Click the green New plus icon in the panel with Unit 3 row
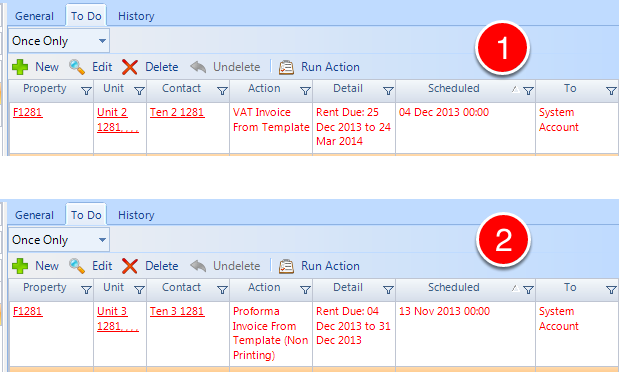Screen dimensions: 619x378 [20, 266]
